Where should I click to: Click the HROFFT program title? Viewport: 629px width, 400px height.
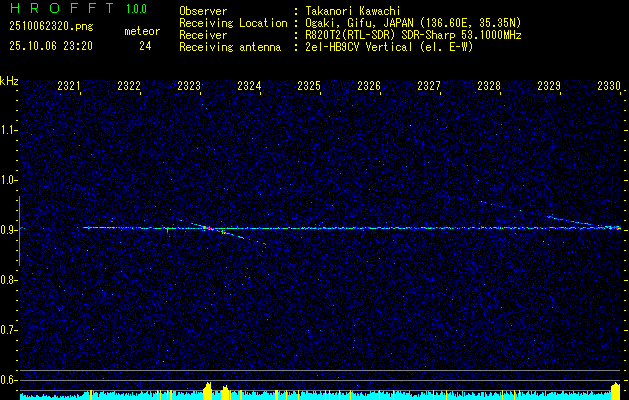pyautogui.click(x=61, y=8)
